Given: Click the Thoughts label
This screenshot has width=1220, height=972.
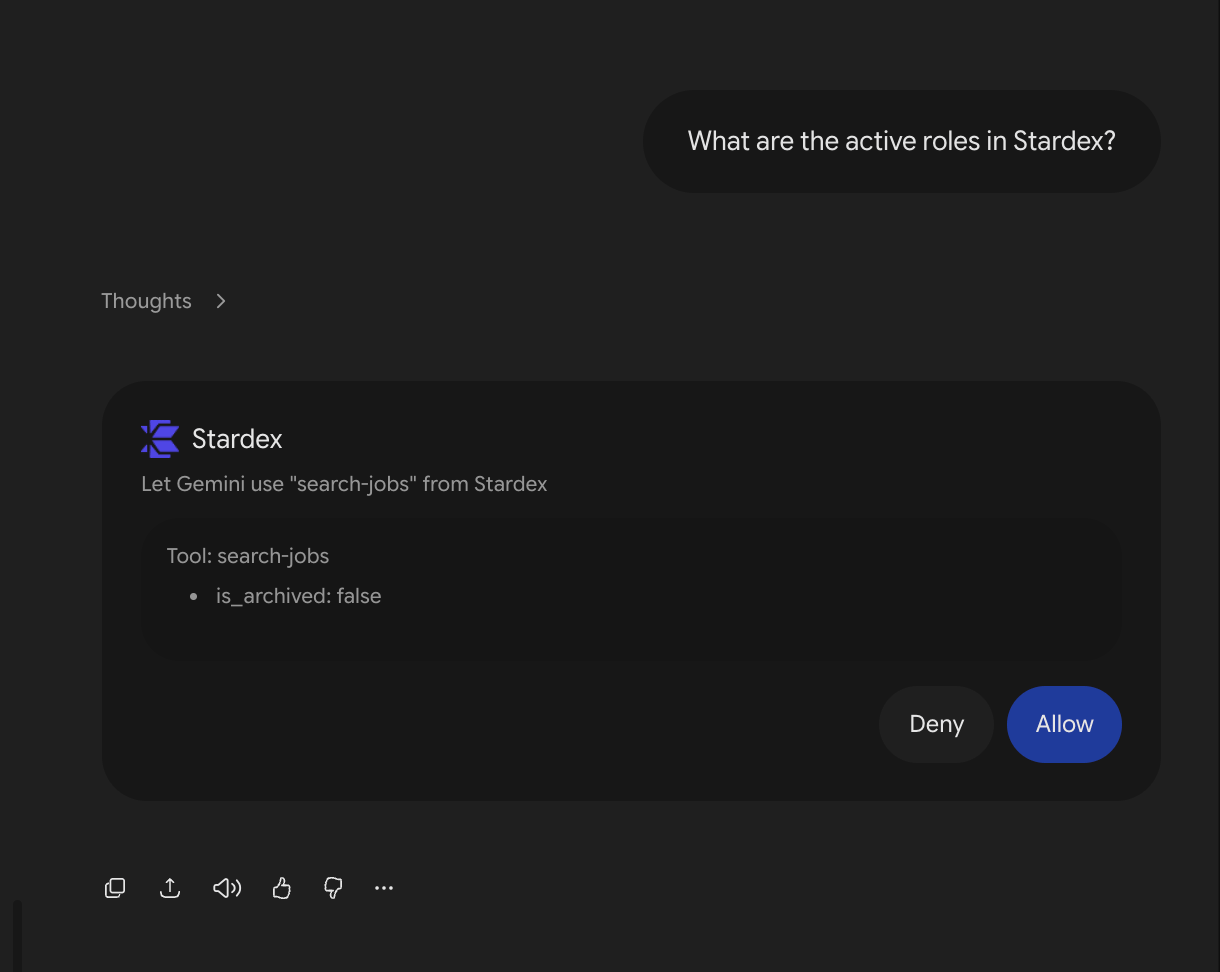Looking at the screenshot, I should pyautogui.click(x=146, y=301).
